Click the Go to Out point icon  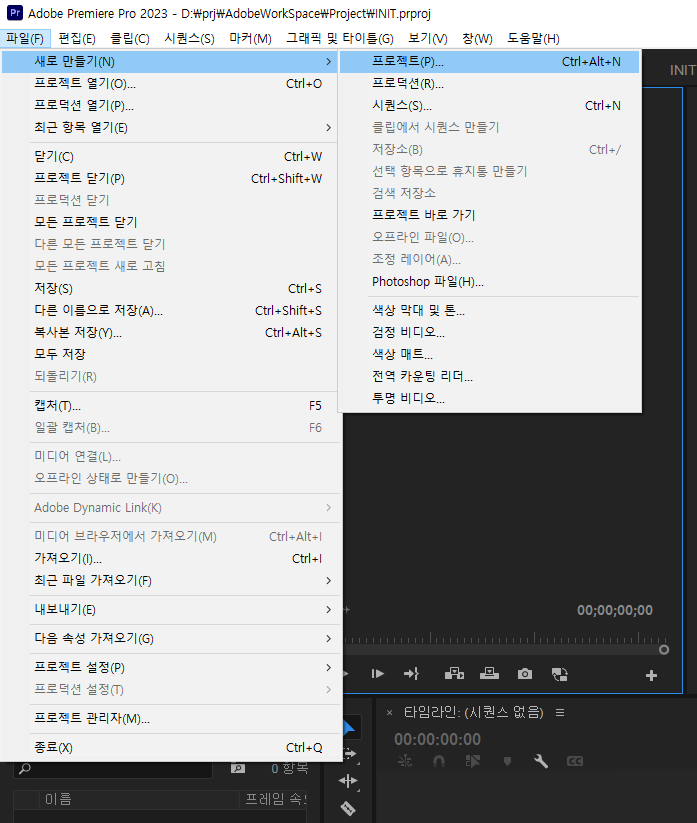[411, 674]
